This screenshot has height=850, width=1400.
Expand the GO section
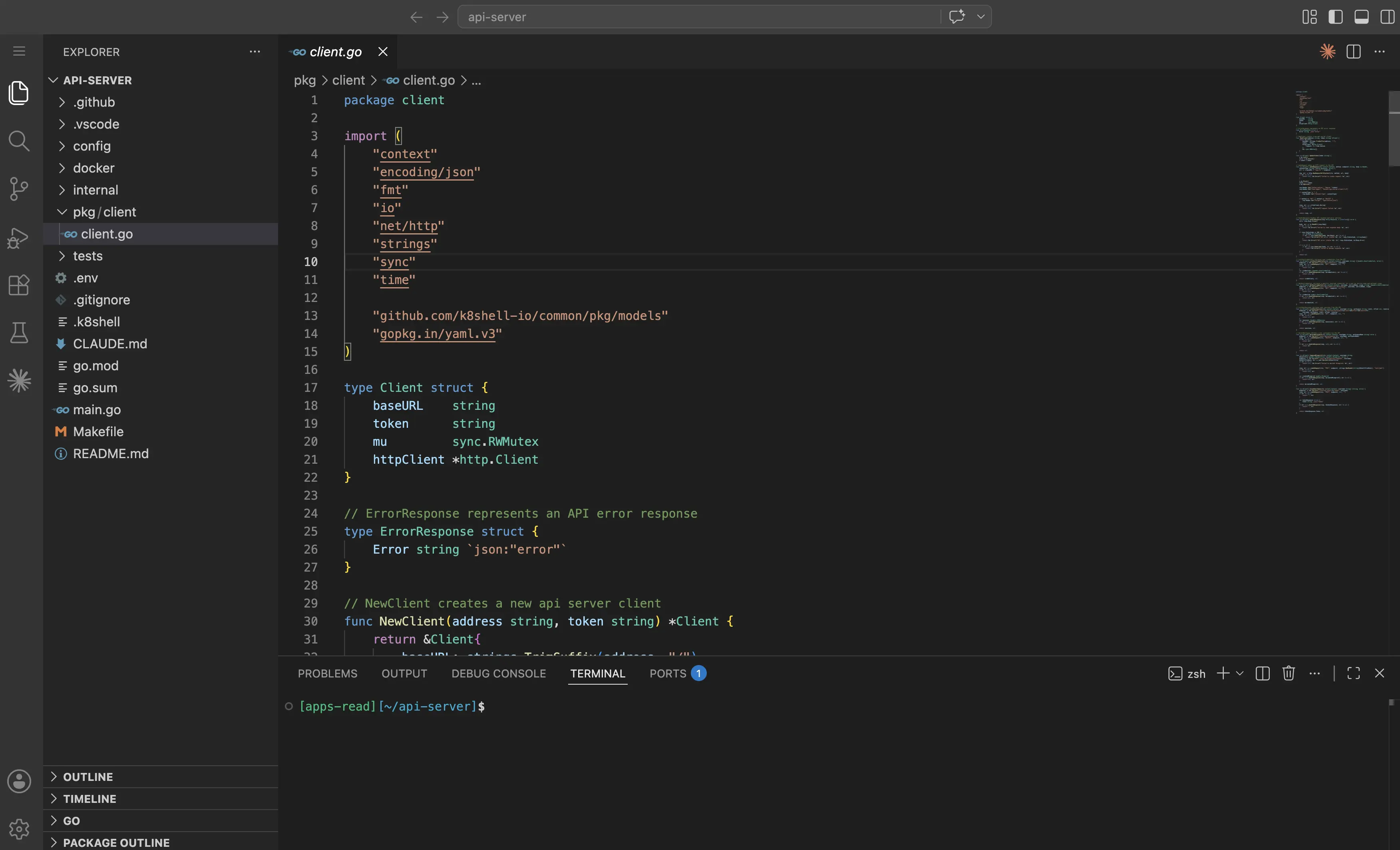(x=161, y=821)
